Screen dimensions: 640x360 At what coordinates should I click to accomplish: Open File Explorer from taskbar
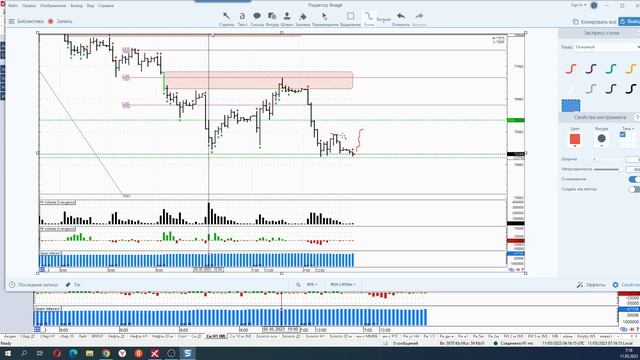[x=89, y=353]
